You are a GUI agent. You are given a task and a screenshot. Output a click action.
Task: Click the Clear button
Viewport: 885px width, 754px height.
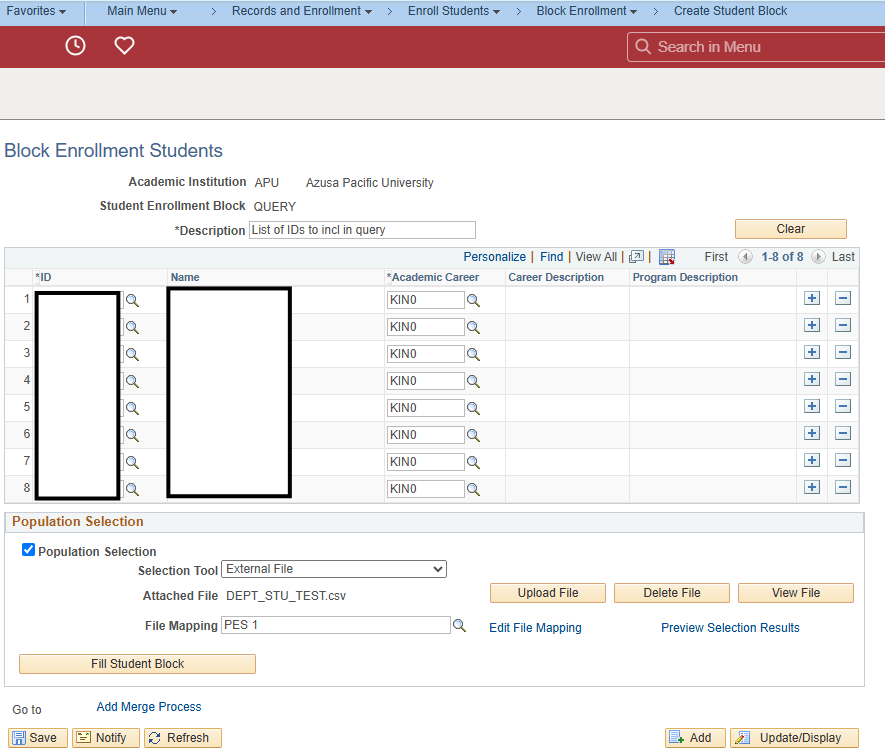(x=790, y=229)
